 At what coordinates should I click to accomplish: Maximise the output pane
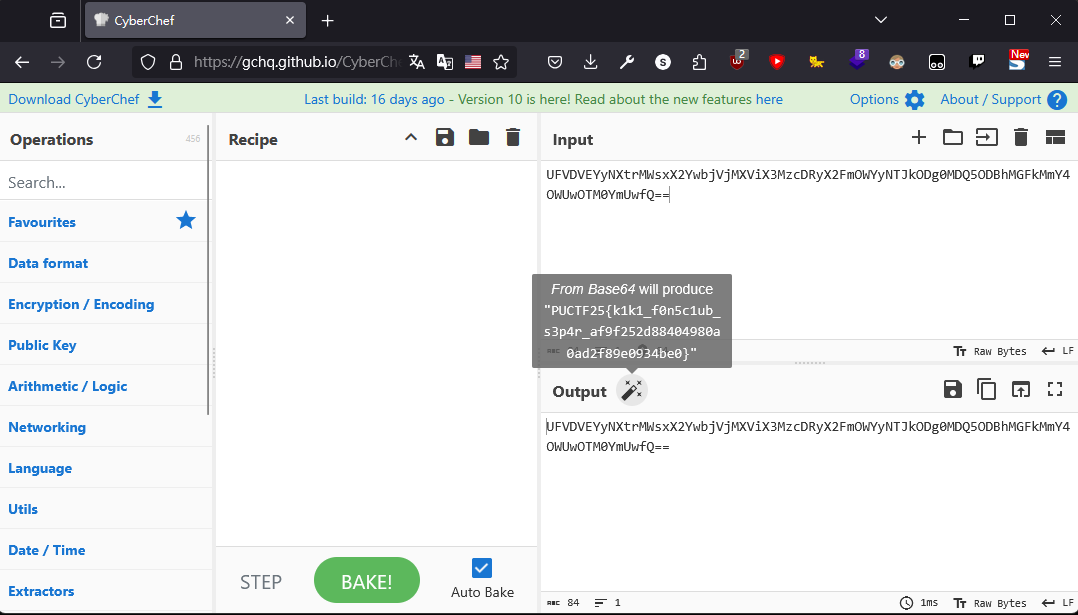[x=1055, y=390]
